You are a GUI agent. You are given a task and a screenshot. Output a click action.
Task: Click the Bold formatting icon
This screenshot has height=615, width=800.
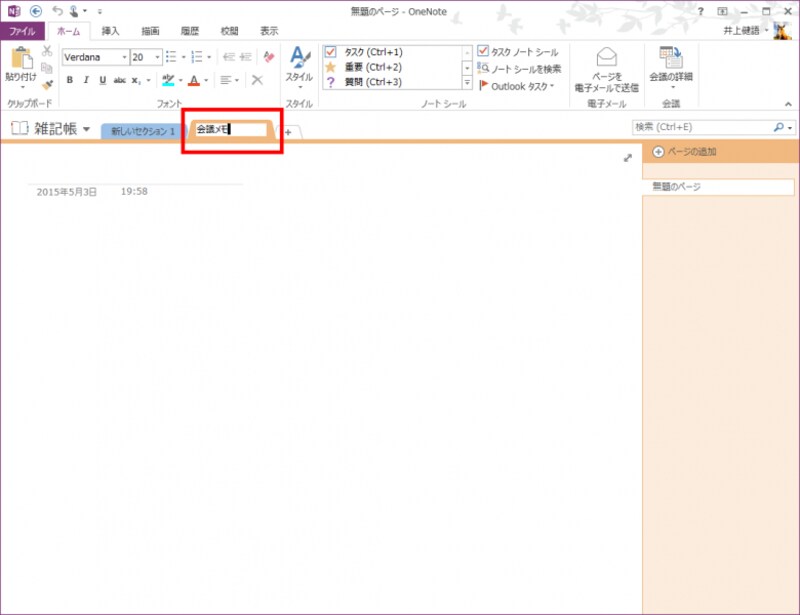pos(70,80)
